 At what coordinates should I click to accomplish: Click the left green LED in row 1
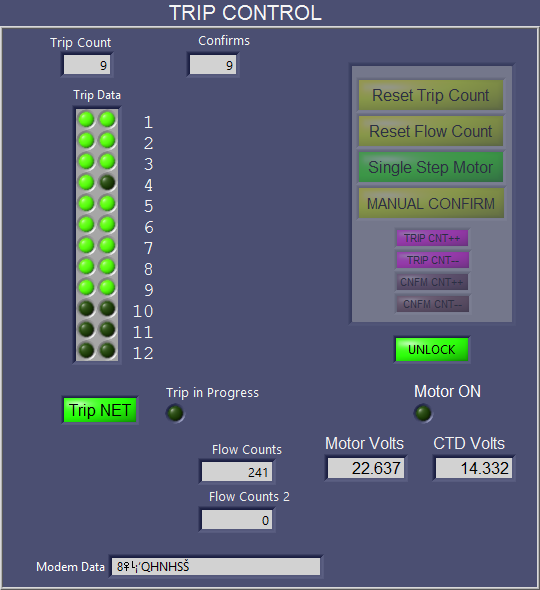coord(86,120)
